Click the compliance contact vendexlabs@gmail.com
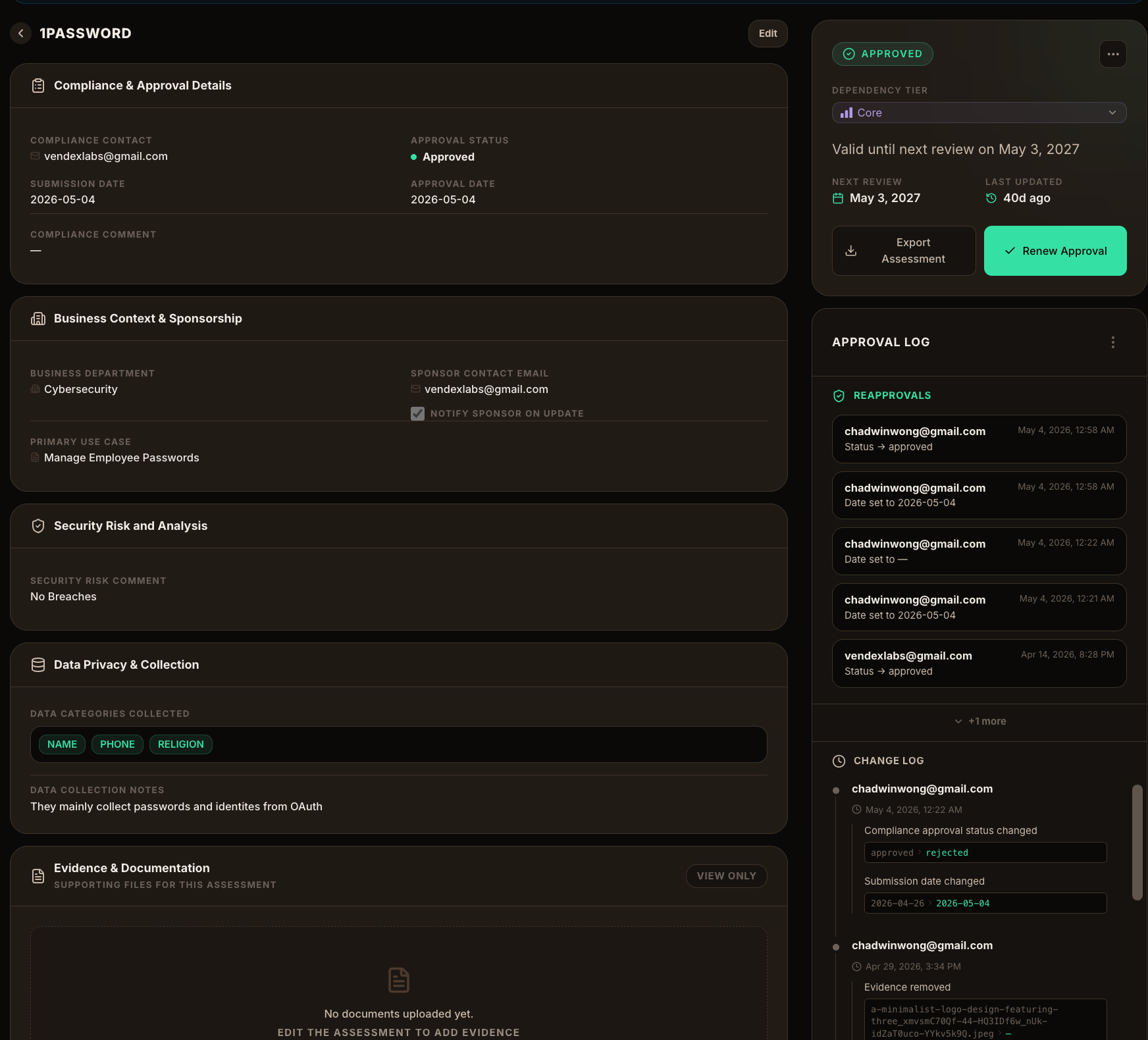This screenshot has width=1148, height=1040. [x=106, y=156]
